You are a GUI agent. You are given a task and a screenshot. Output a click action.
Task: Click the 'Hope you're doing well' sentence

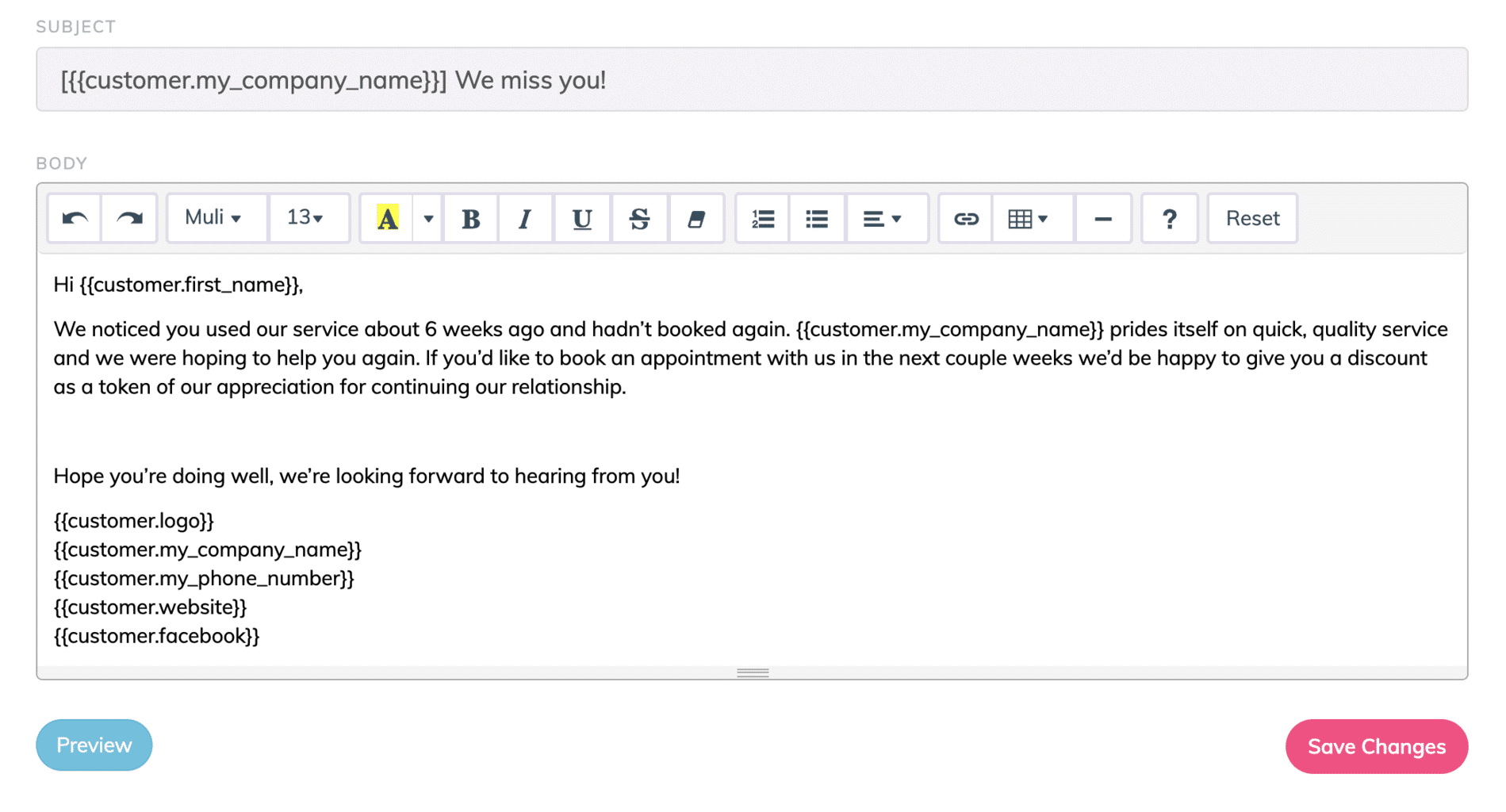coord(366,476)
